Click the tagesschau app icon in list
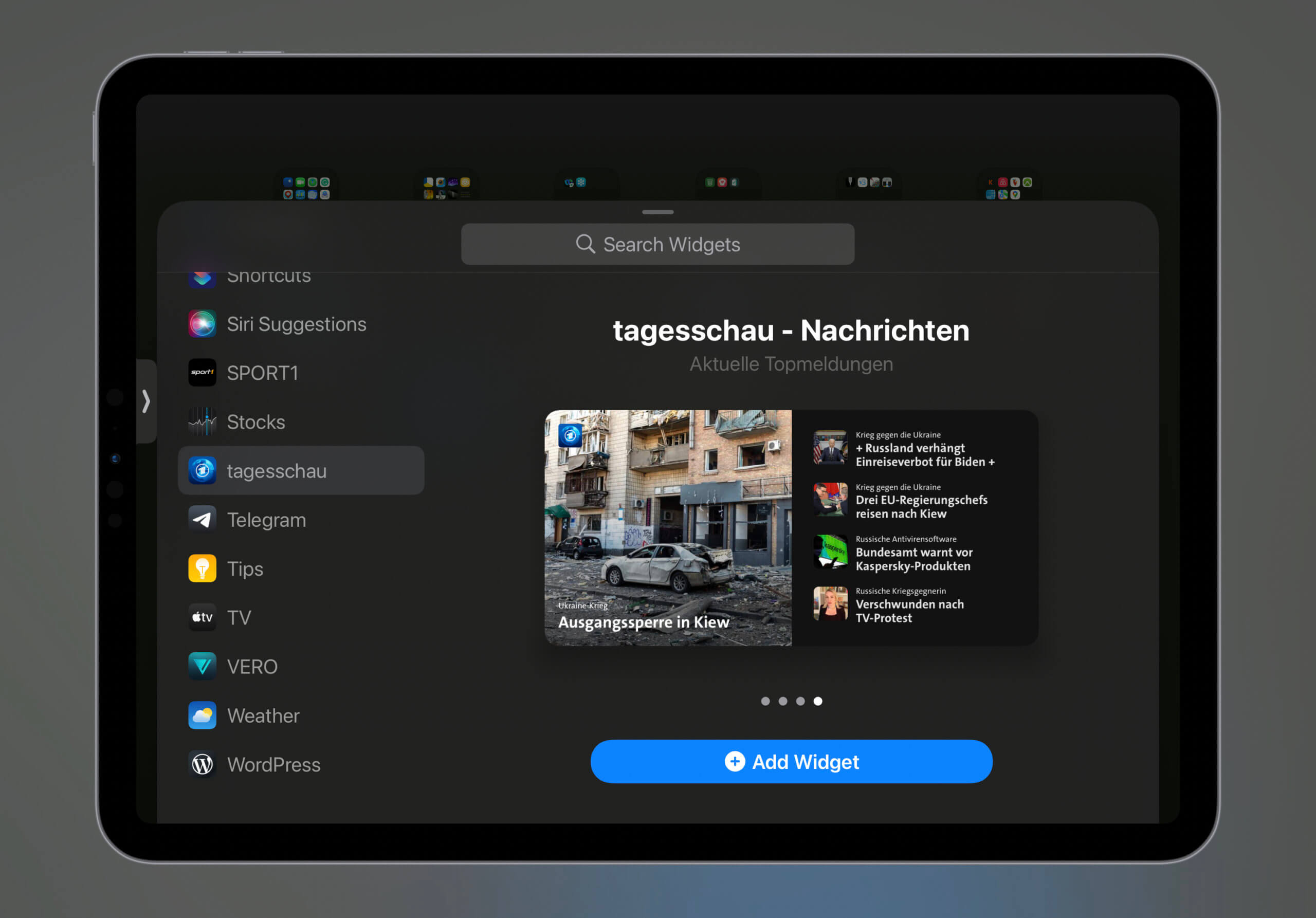The width and height of the screenshot is (1316, 918). (203, 470)
